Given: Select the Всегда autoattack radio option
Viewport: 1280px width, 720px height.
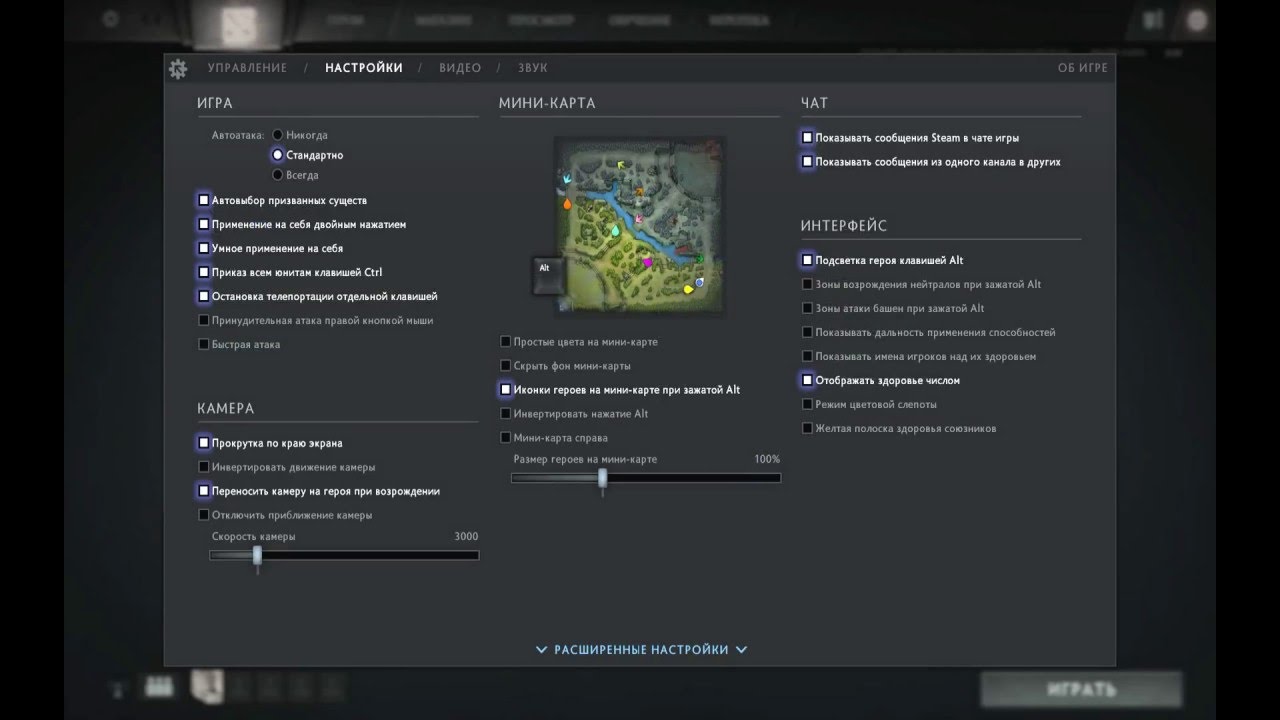Looking at the screenshot, I should pyautogui.click(x=278, y=175).
